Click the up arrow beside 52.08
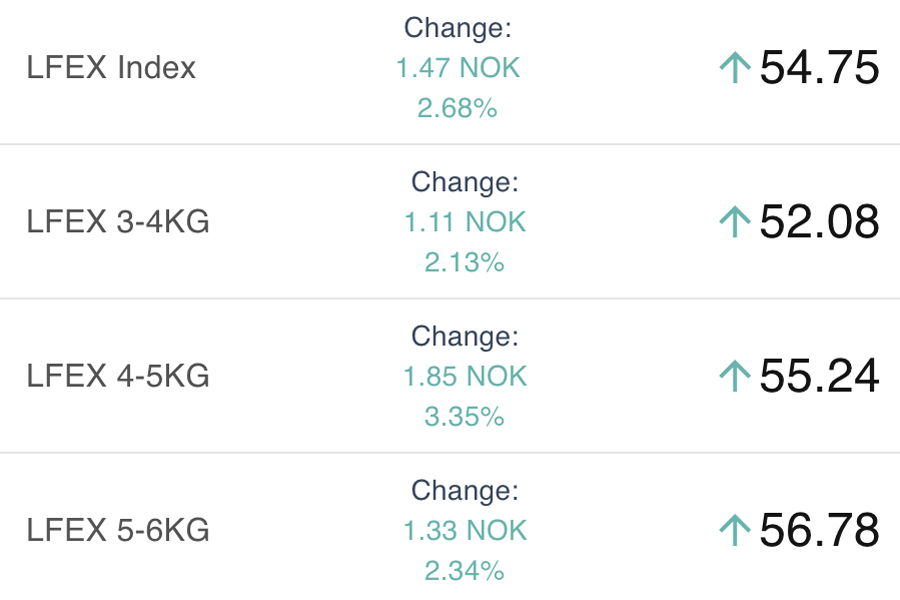900x600 pixels. (735, 222)
